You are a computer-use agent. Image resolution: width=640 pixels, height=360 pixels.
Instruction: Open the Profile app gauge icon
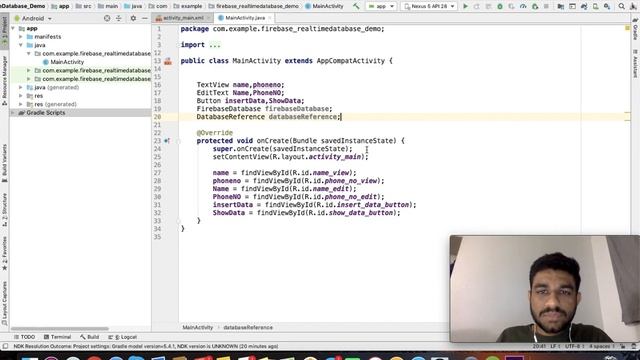tap(523, 6)
